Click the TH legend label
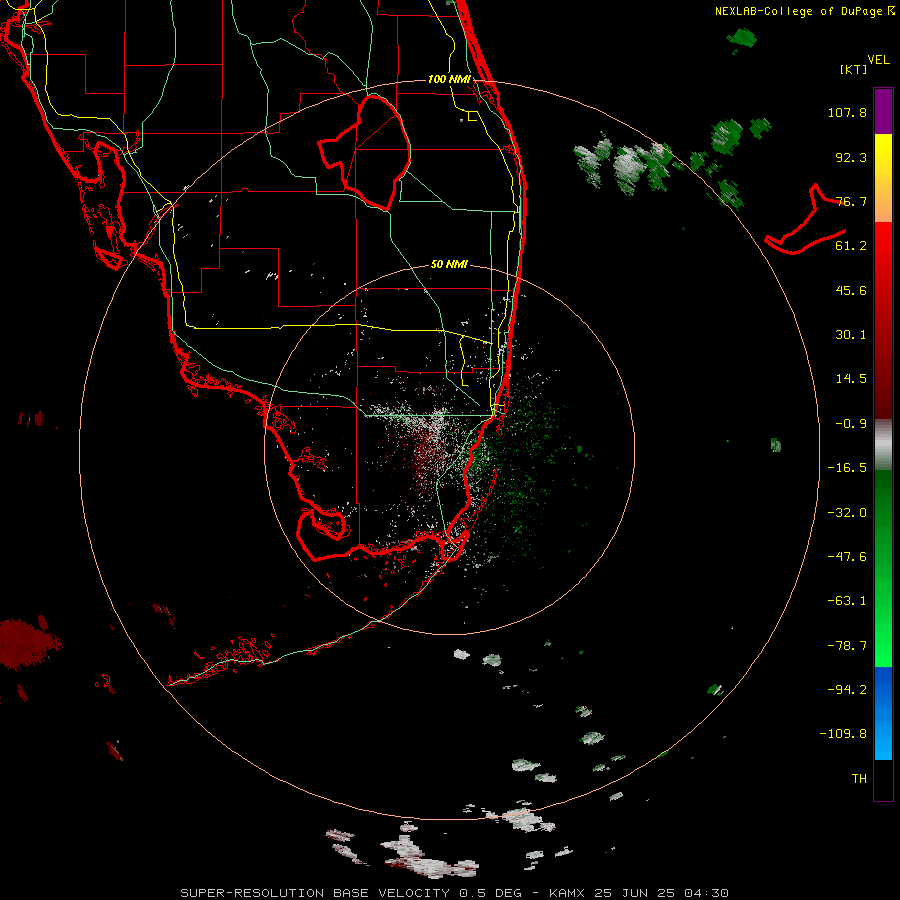This screenshot has height=900, width=900. [x=859, y=779]
